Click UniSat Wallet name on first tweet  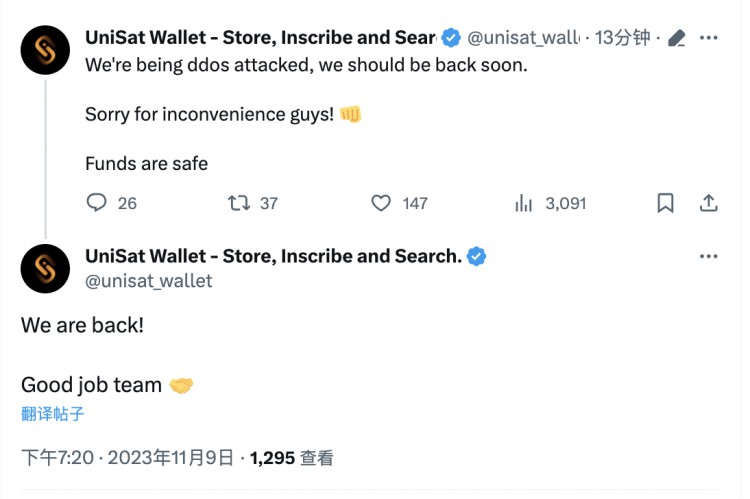pyautogui.click(x=261, y=37)
